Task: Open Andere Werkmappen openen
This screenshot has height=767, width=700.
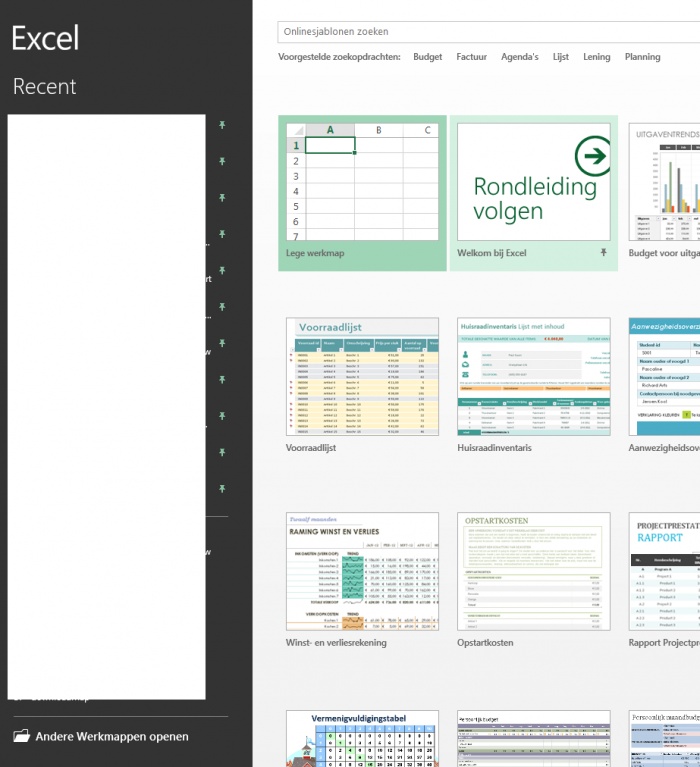Action: [101, 736]
